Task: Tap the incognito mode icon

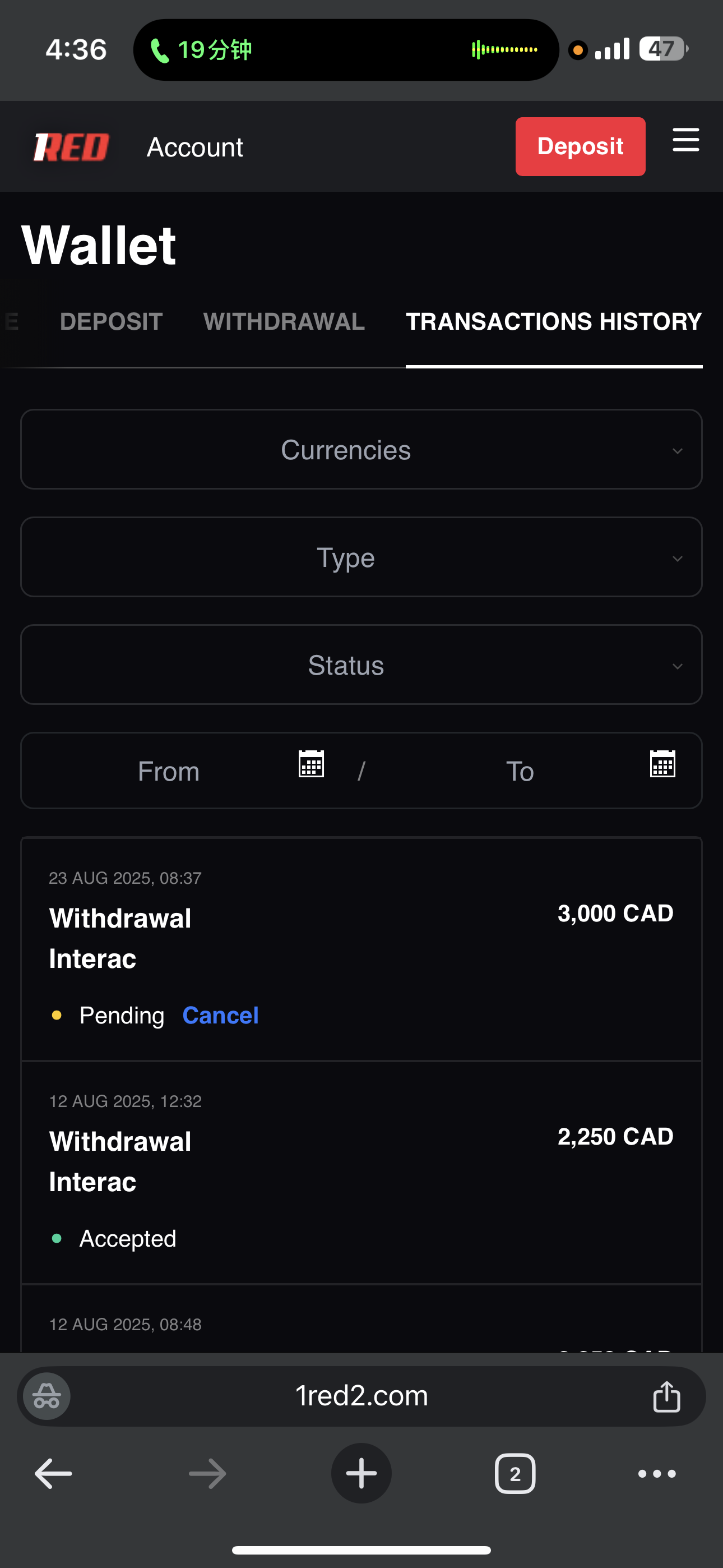Action: coord(47,1396)
